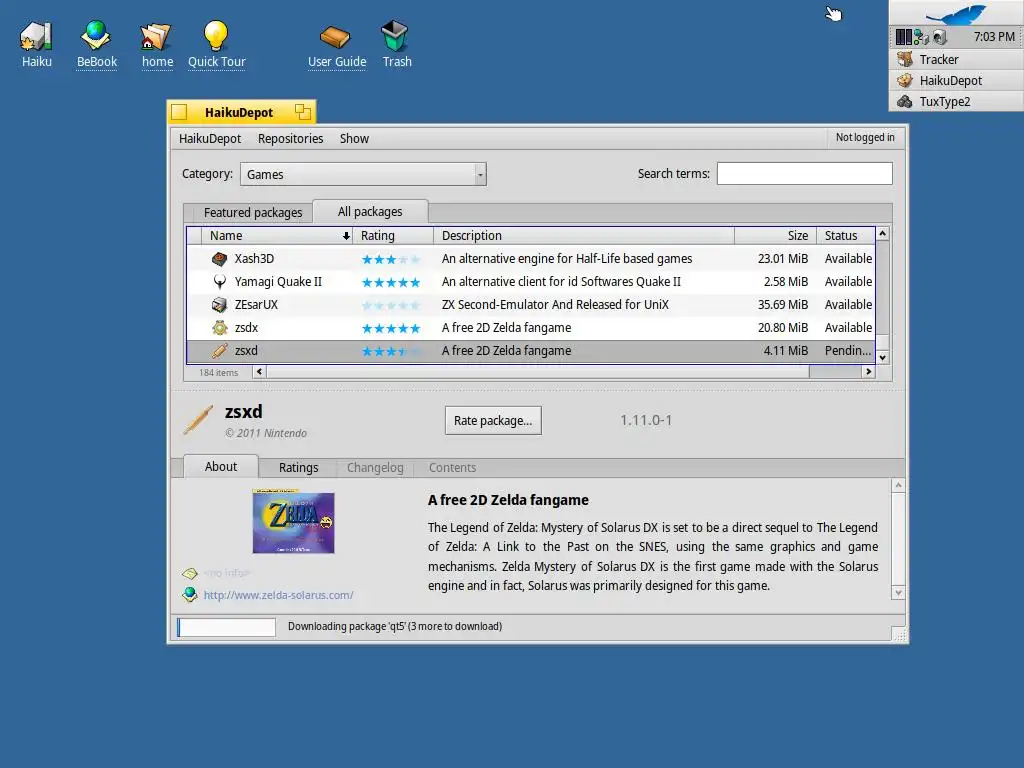
Task: Open the HaikuDepot menu
Action: (x=210, y=138)
